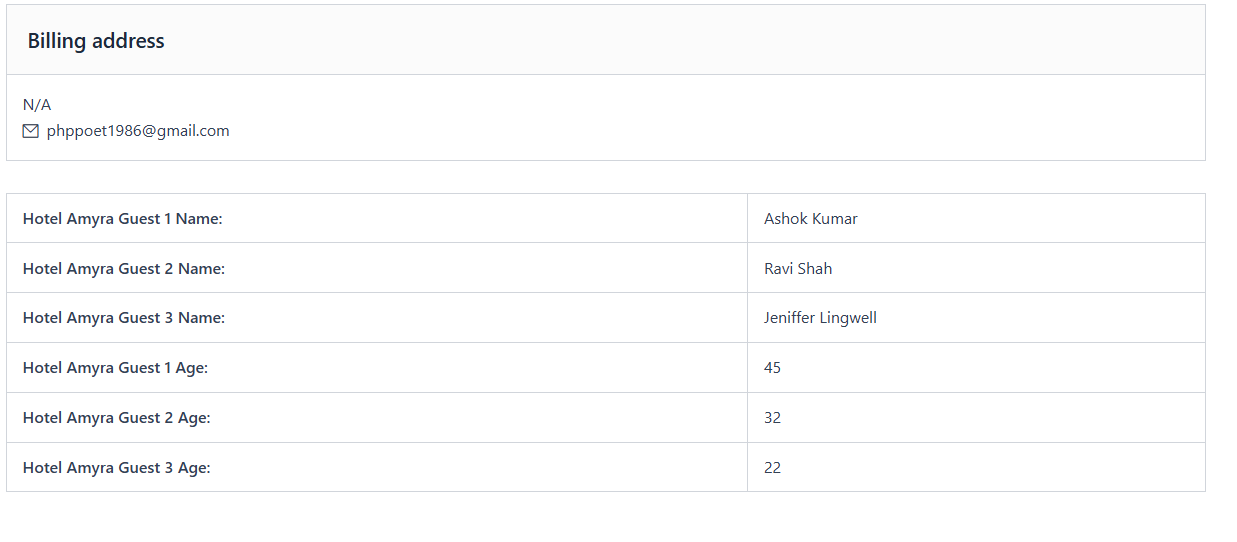Click the word Shah in guest name
This screenshot has height=542, width=1237.
[815, 269]
